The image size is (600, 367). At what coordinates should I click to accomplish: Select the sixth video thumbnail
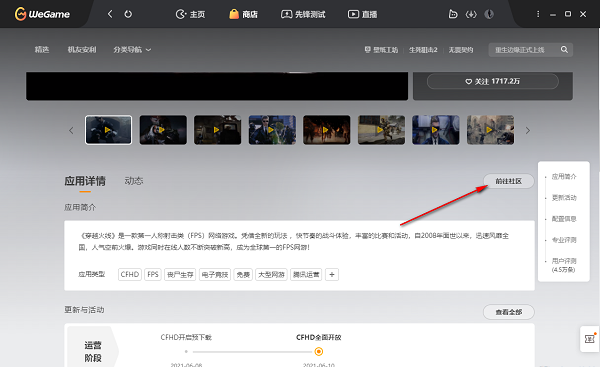(381, 130)
